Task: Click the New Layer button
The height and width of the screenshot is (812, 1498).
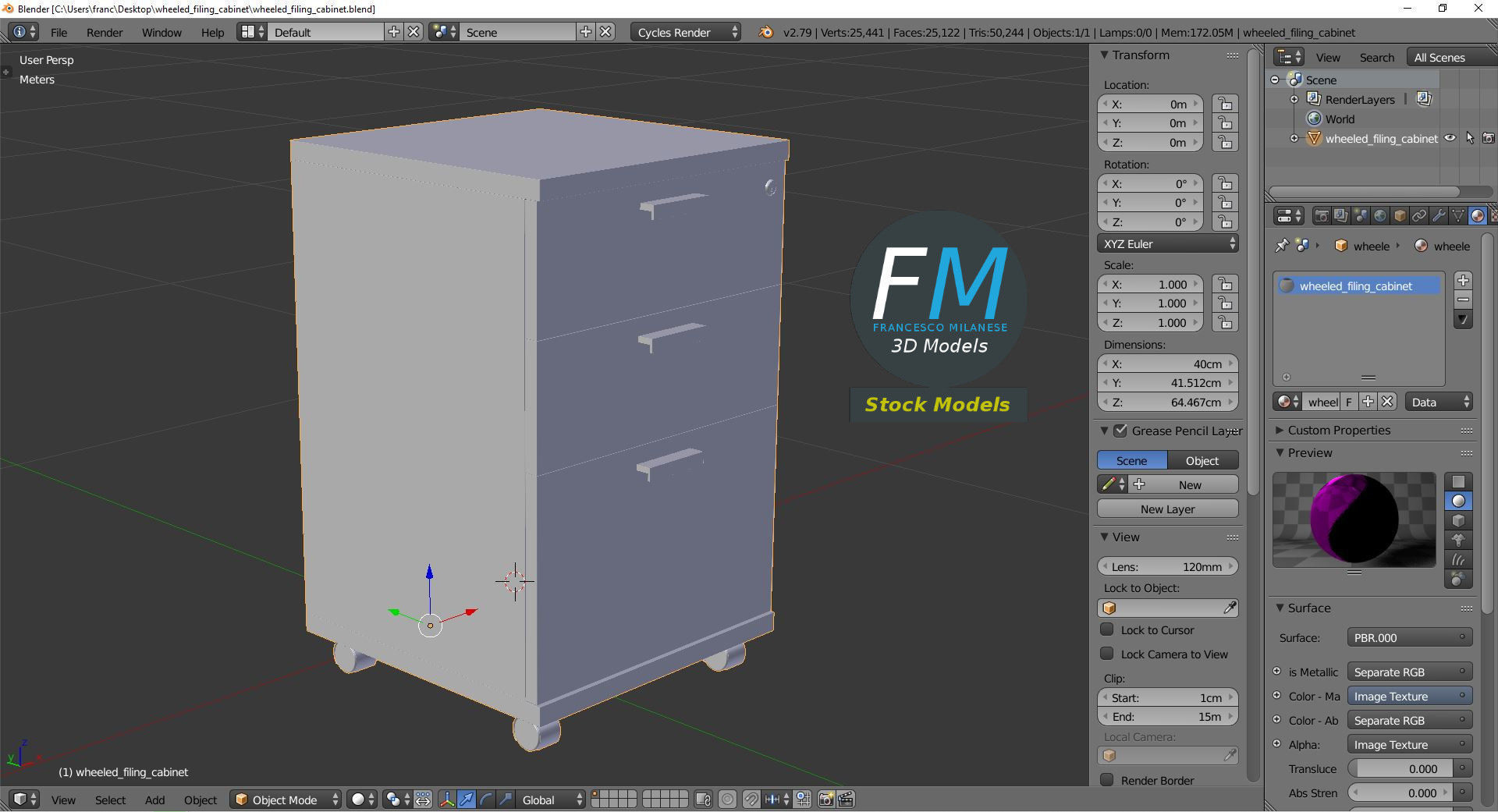Action: [x=1168, y=509]
